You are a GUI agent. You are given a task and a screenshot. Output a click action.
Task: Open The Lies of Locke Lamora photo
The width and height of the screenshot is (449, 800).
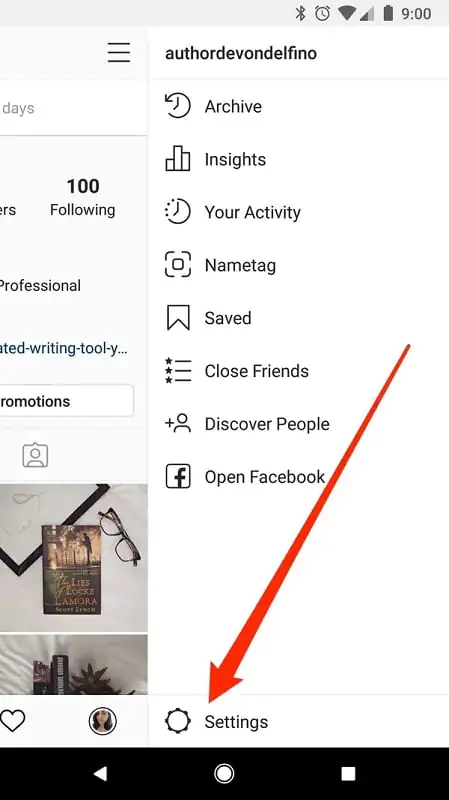pyautogui.click(x=74, y=558)
